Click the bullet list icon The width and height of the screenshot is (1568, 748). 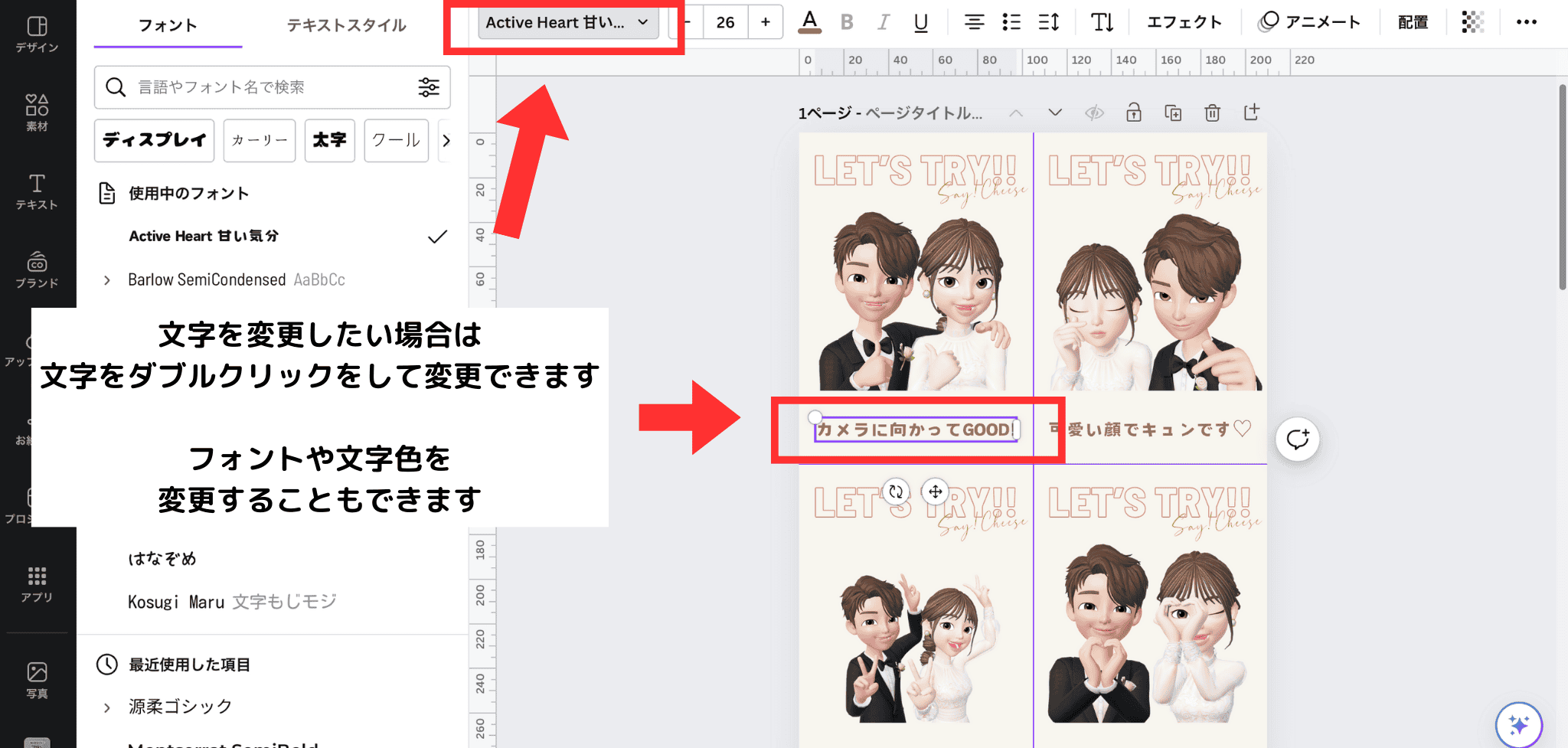[1011, 22]
